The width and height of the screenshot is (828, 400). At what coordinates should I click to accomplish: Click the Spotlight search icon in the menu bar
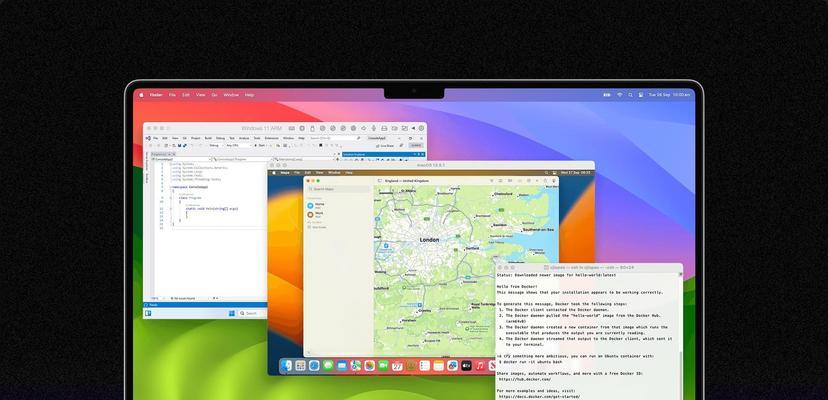pos(630,95)
